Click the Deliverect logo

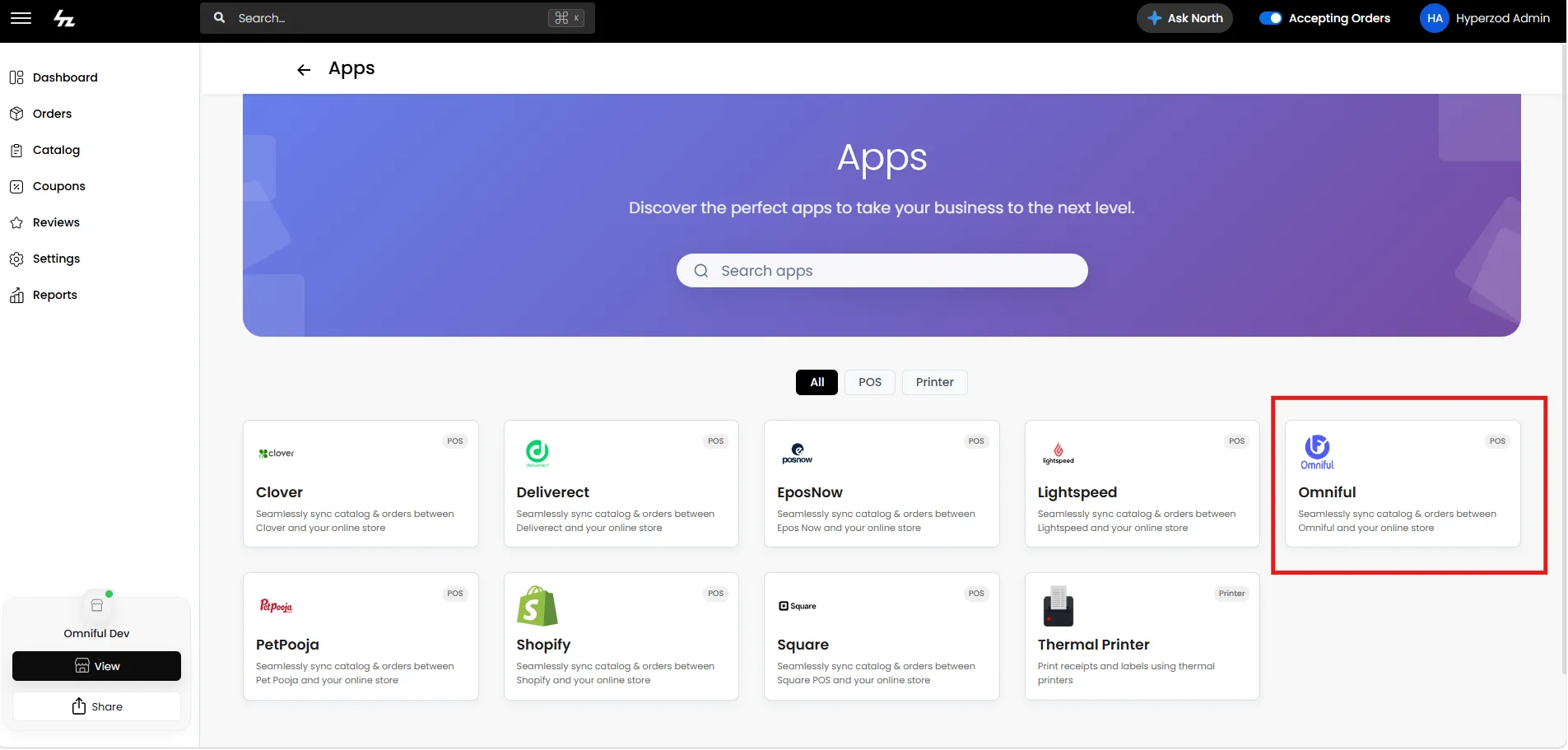coord(537,453)
